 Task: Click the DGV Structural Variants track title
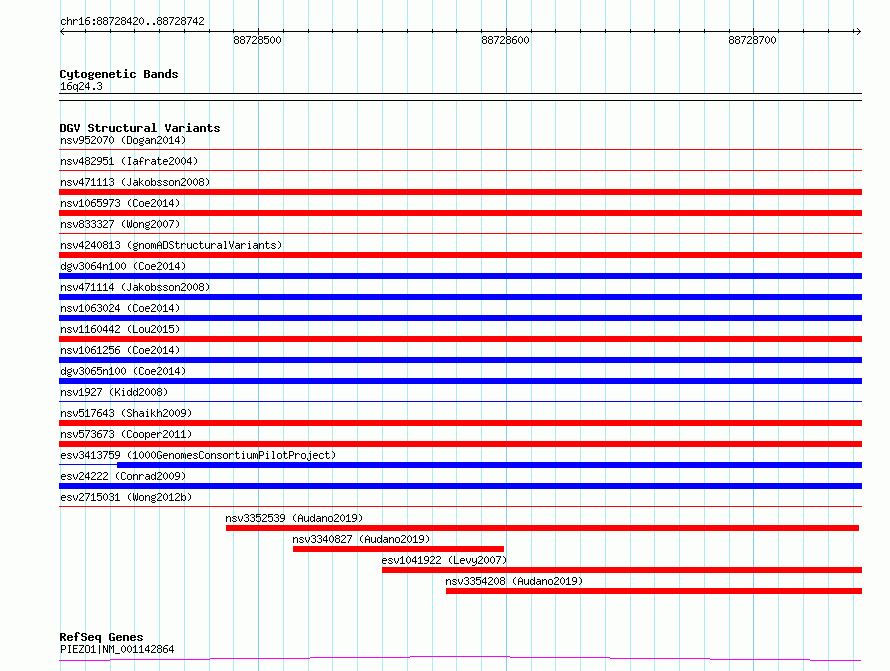click(140, 128)
